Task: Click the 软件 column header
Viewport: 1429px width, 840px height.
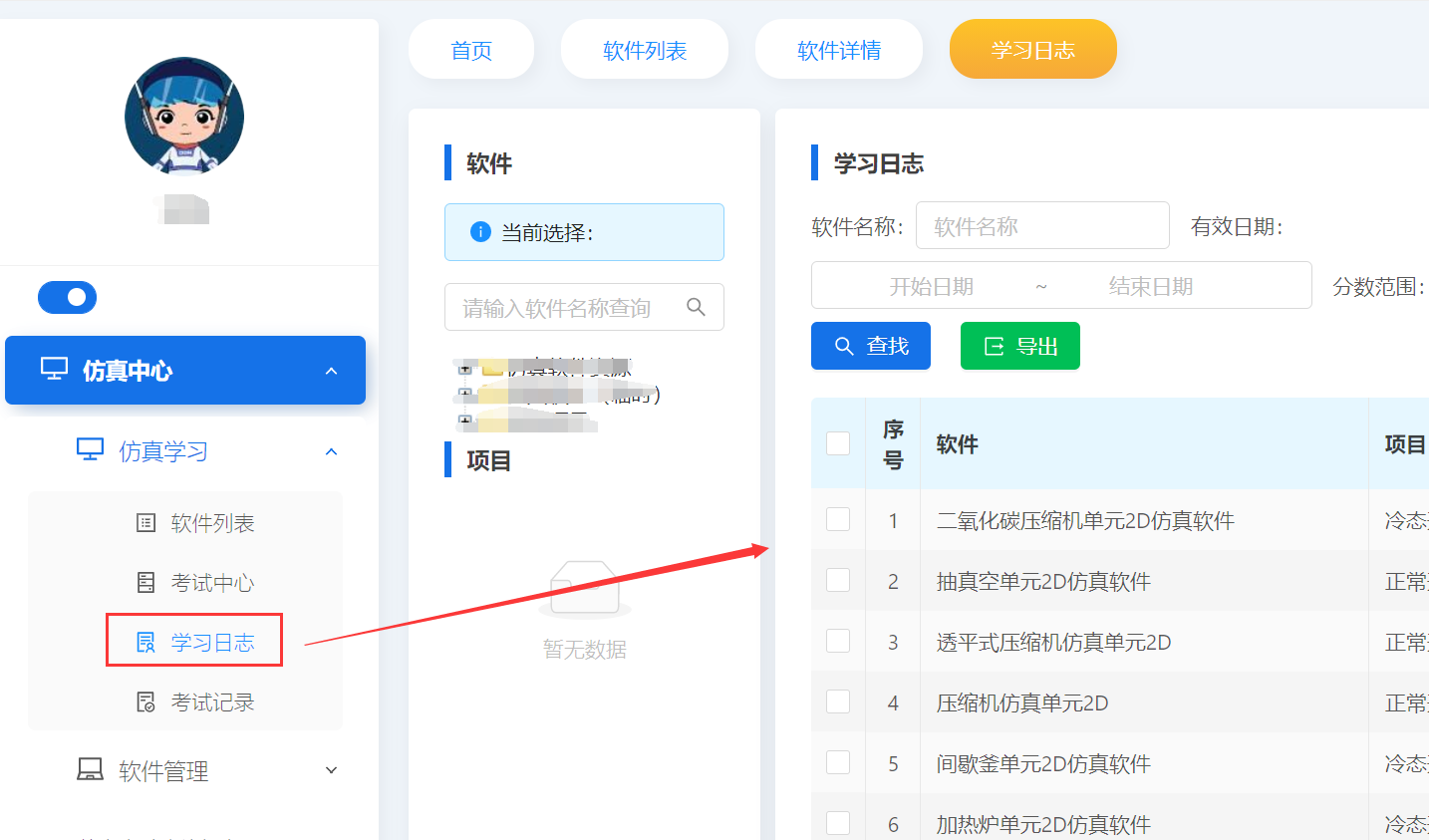Action: [x=957, y=444]
